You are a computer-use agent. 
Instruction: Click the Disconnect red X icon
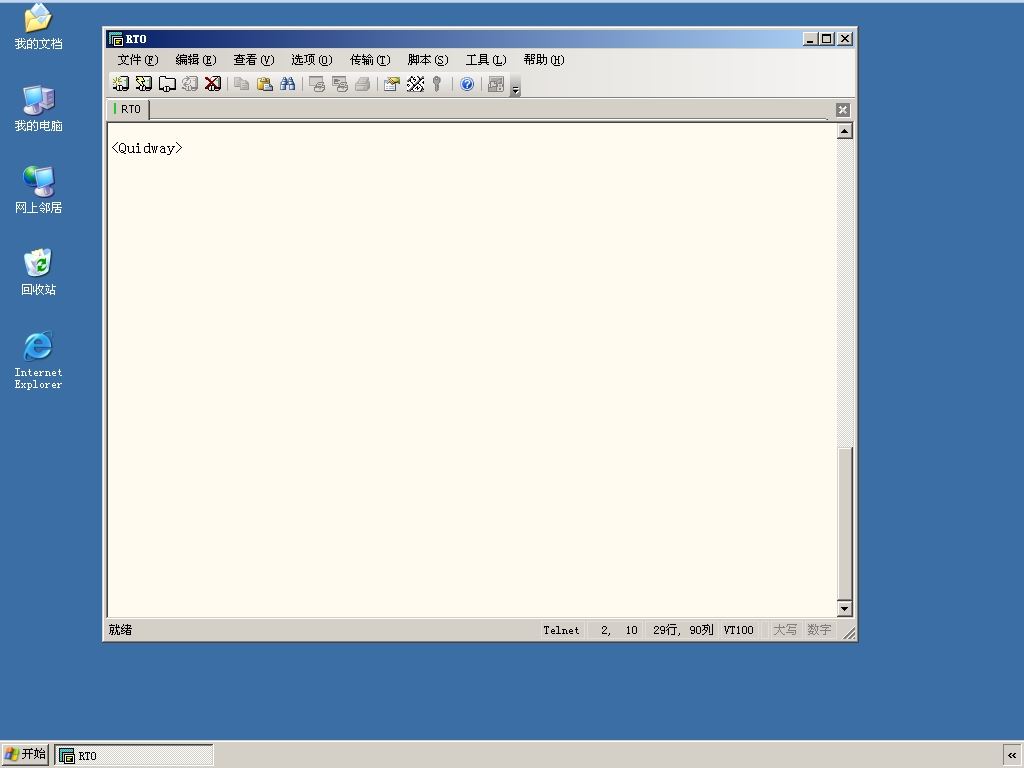pyautogui.click(x=213, y=84)
